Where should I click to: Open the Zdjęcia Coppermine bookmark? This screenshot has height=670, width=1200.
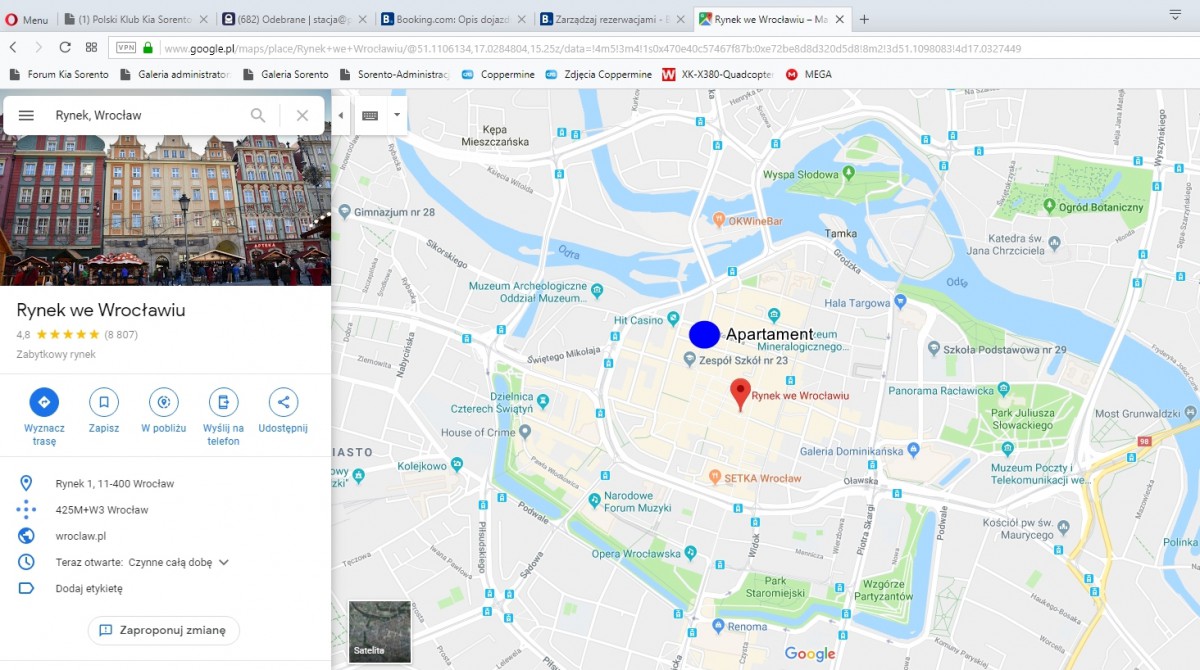(x=598, y=74)
